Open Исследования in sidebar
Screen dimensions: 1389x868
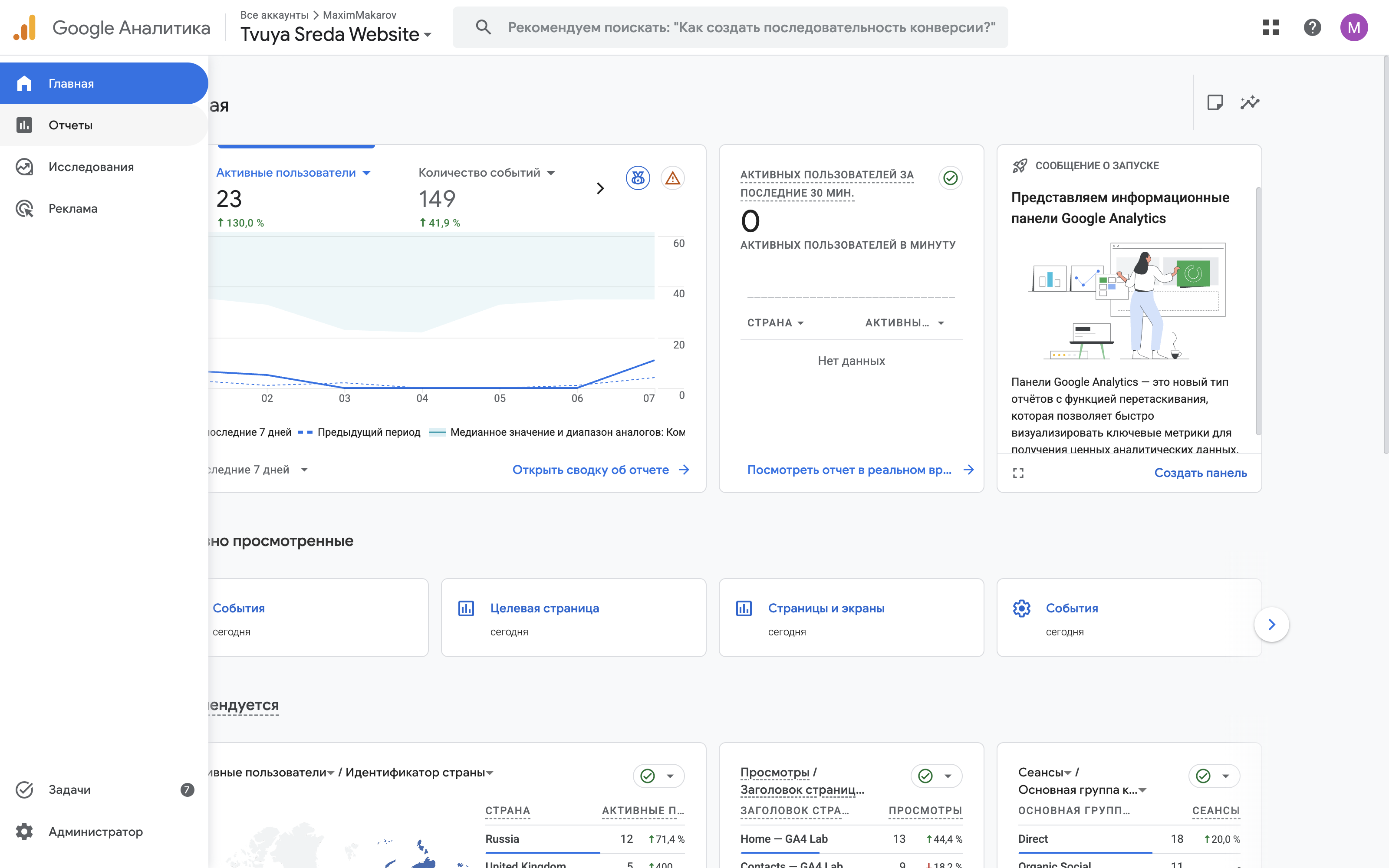coord(104,167)
